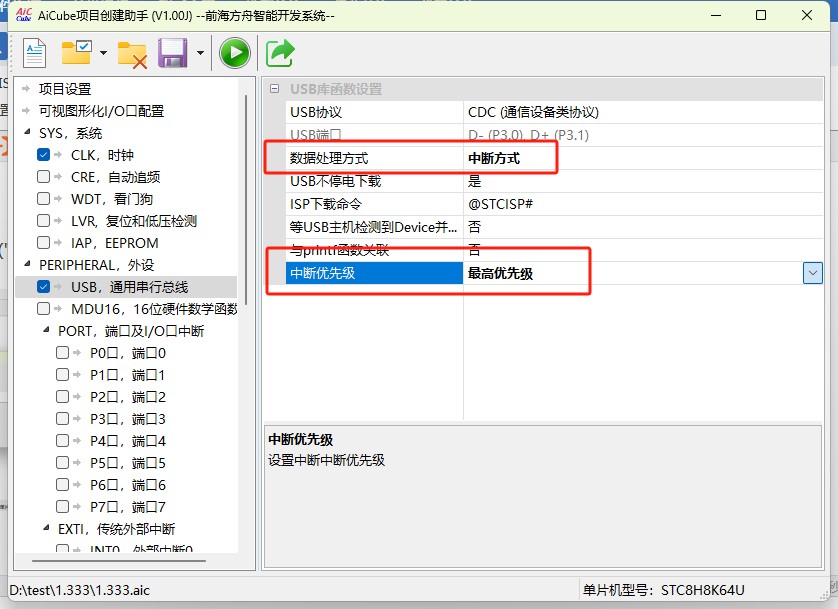Check the P5口 端口5 checkbox
The image size is (838, 609).
pos(63,463)
